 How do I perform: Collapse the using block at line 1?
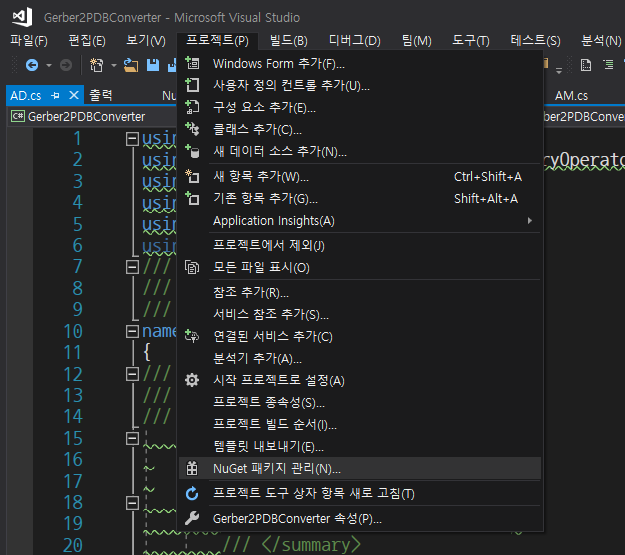[132, 139]
